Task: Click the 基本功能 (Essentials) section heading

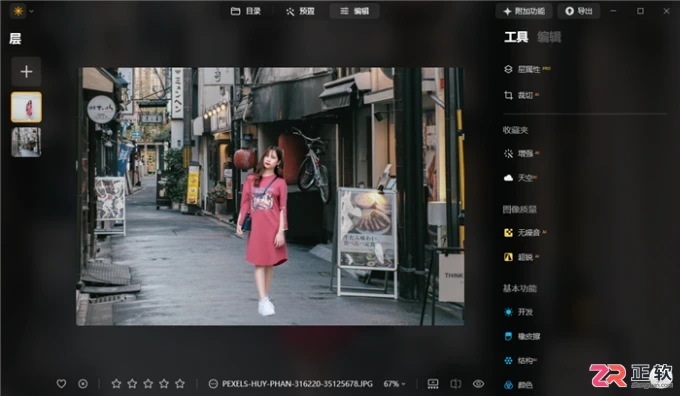Action: [x=520, y=288]
